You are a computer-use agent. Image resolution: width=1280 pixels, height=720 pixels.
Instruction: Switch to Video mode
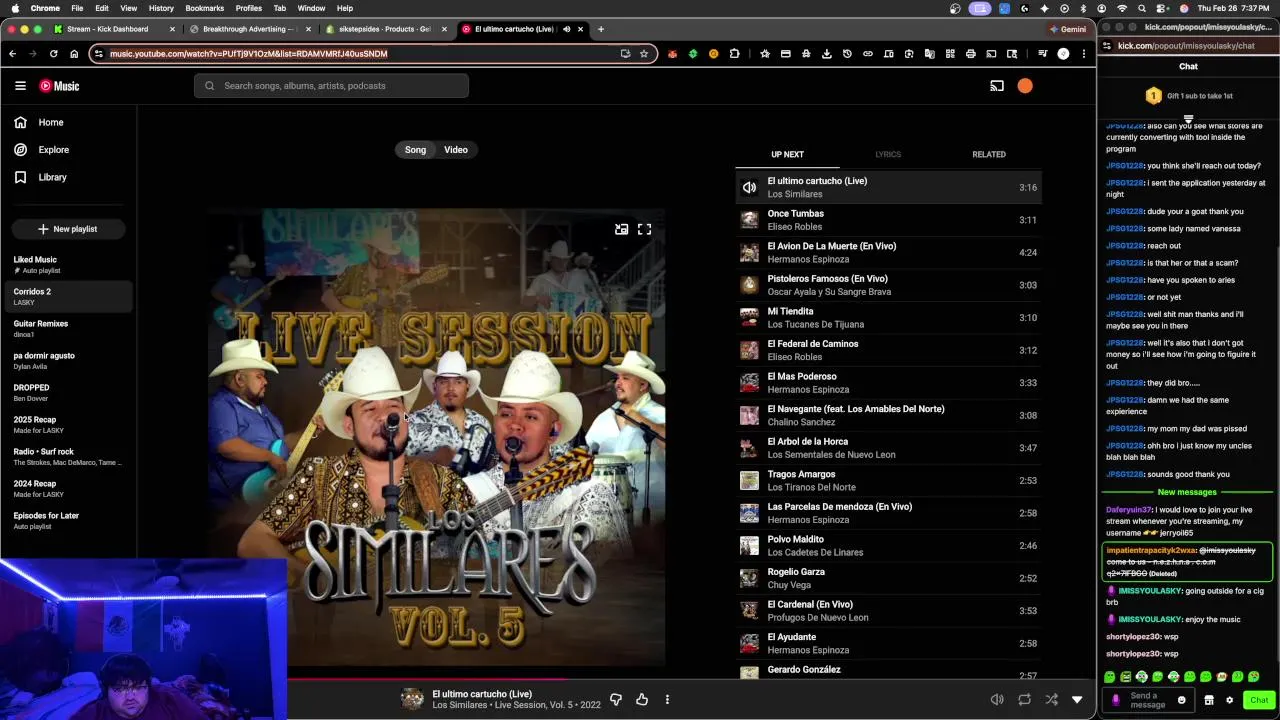tap(456, 150)
